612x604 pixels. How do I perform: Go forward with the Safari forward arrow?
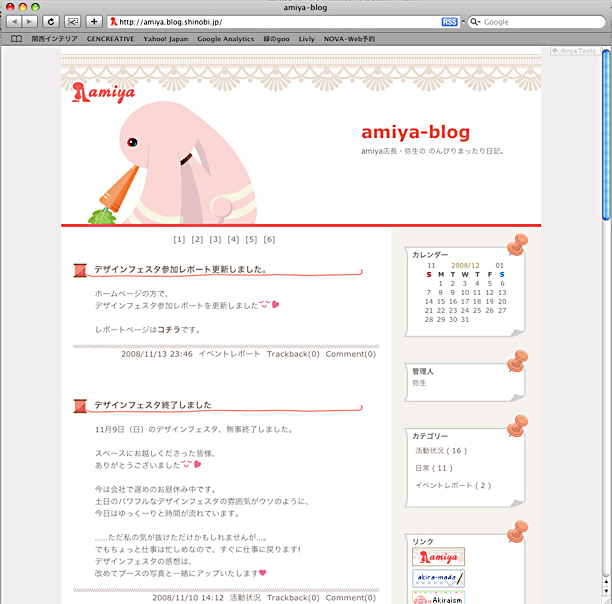click(x=30, y=21)
